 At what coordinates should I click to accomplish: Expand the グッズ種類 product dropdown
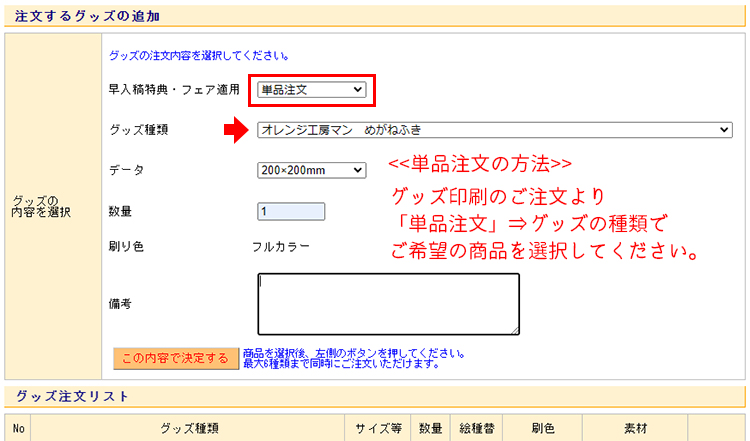coord(494,130)
